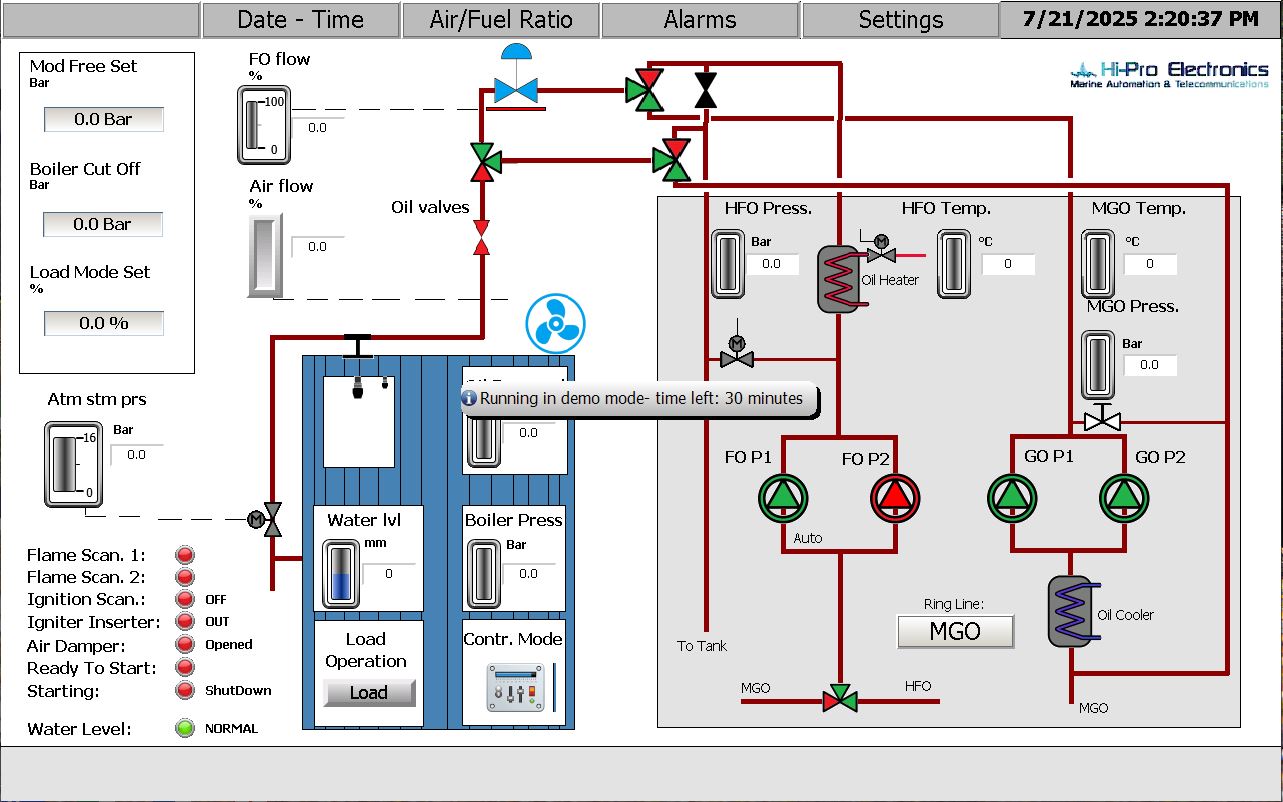Select the GO P1 pump icon
Image resolution: width=1283 pixels, height=802 pixels.
(x=1011, y=497)
